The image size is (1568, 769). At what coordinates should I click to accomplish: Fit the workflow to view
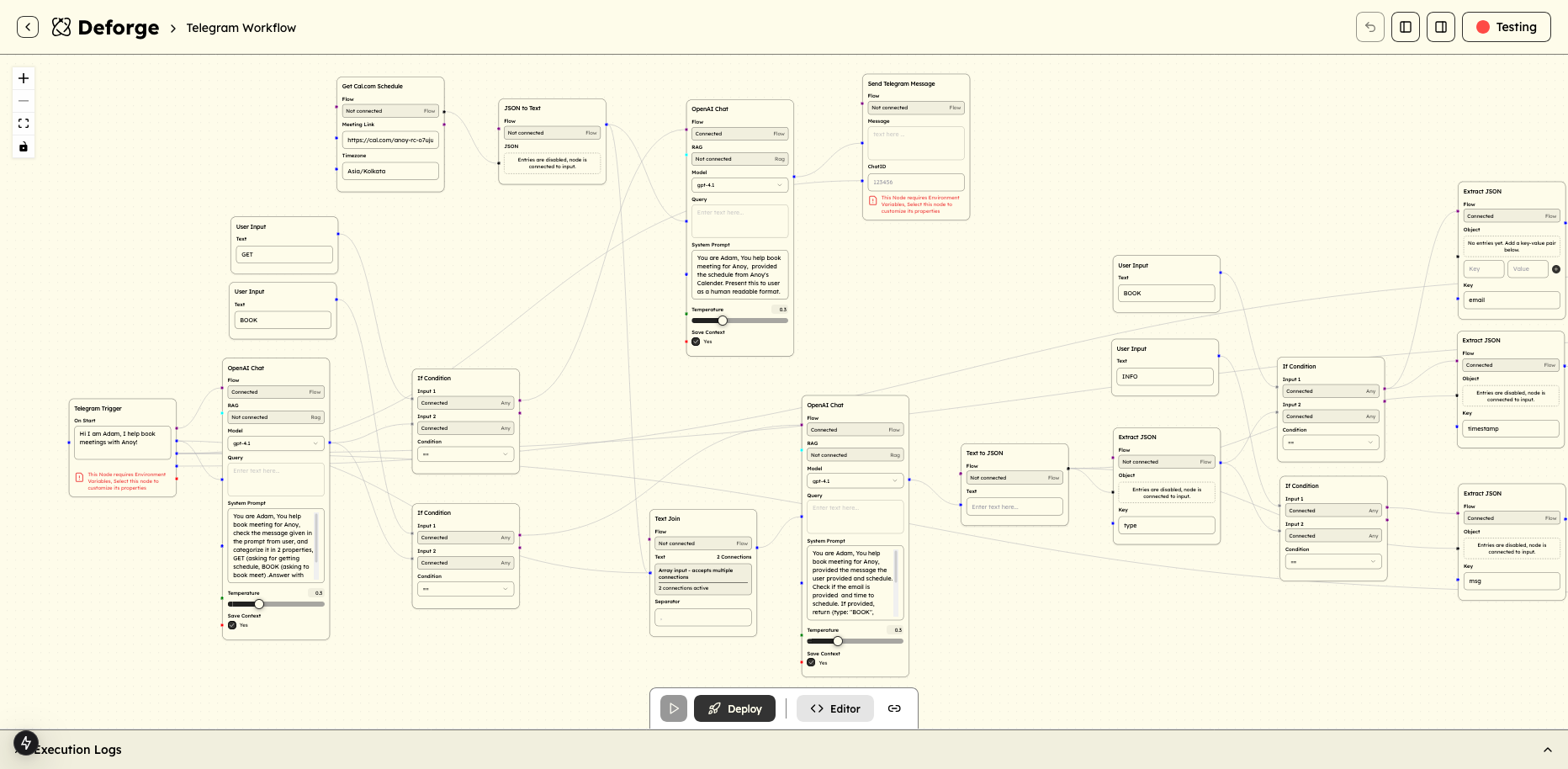(x=24, y=124)
